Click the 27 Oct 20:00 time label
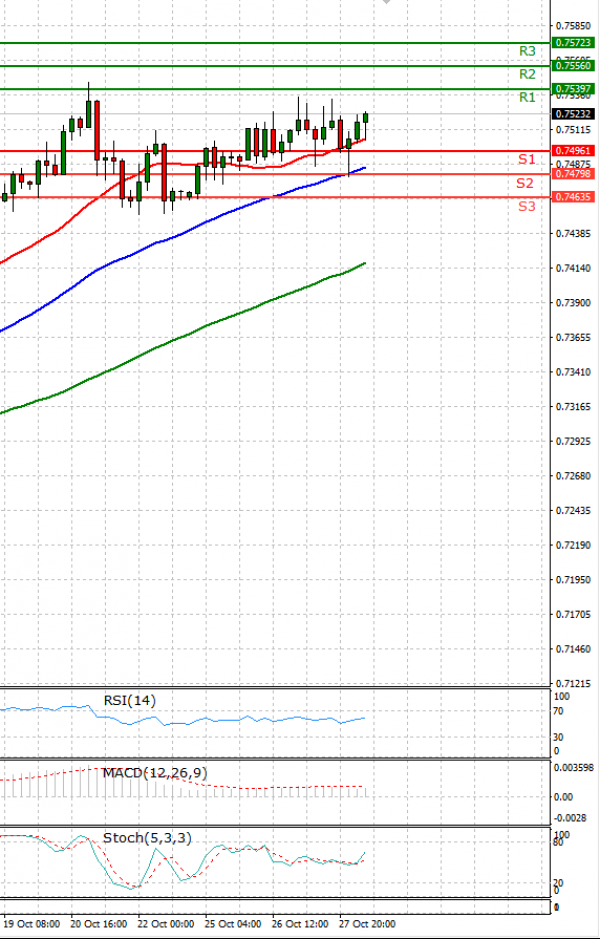The height and width of the screenshot is (939, 600). click(367, 924)
